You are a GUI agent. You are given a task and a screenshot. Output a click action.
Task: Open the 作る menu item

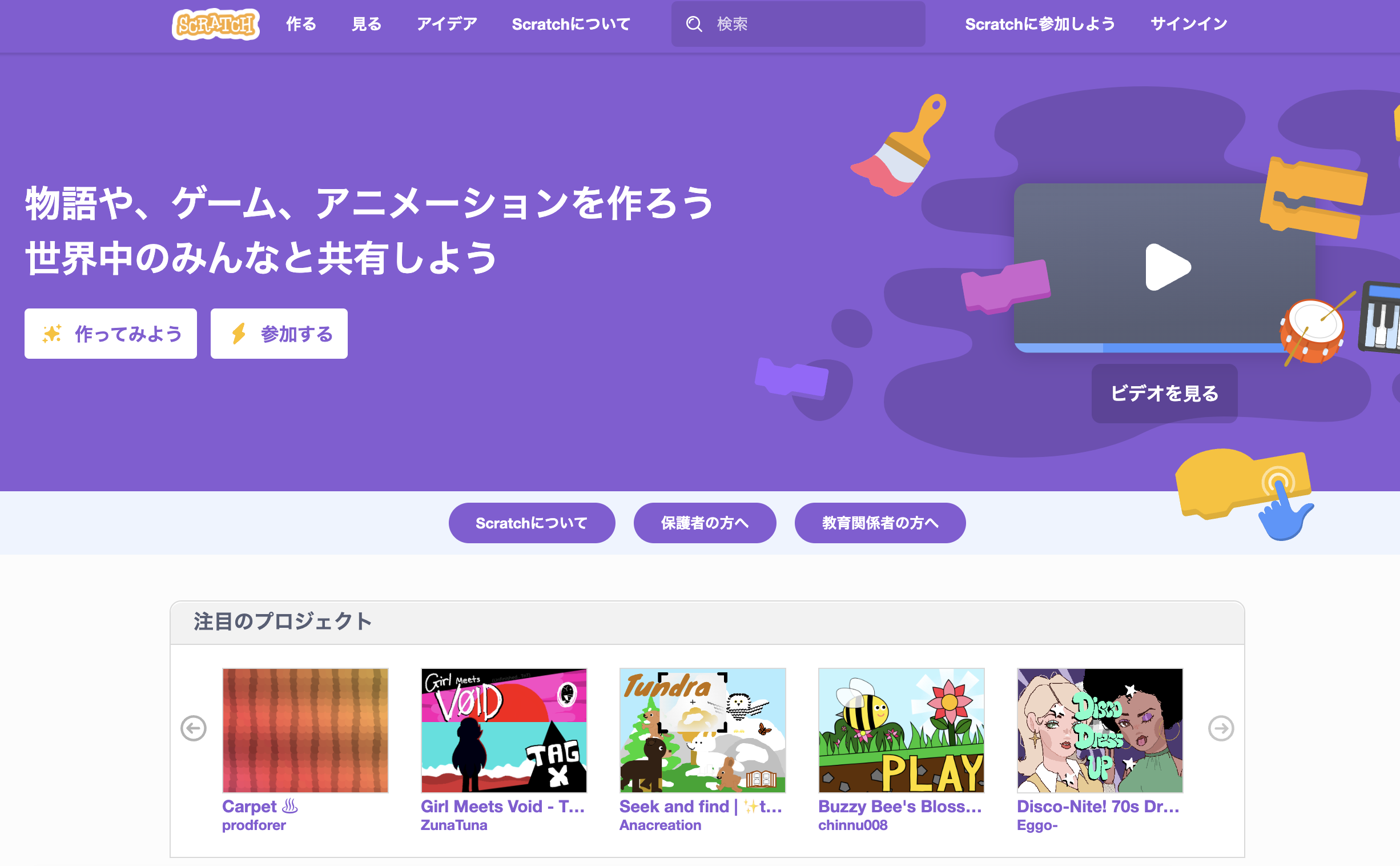click(x=301, y=24)
